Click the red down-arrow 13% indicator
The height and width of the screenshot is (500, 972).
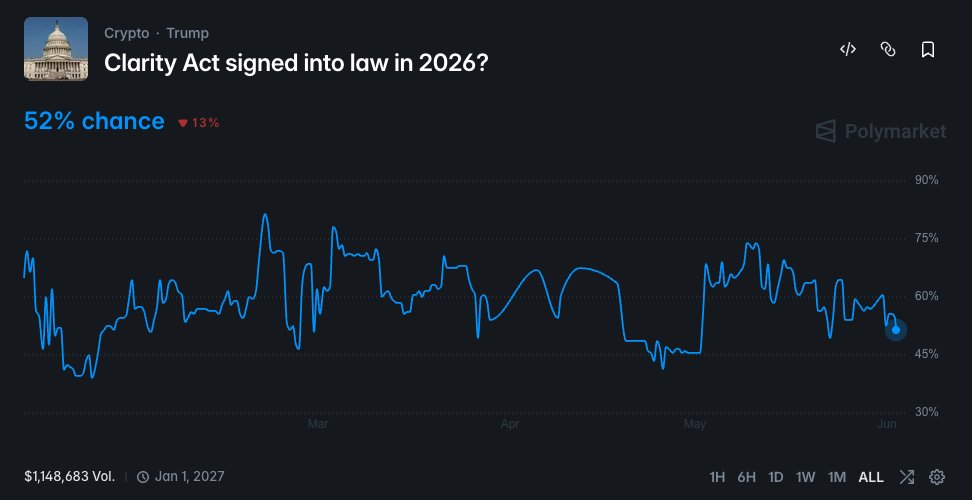[199, 123]
